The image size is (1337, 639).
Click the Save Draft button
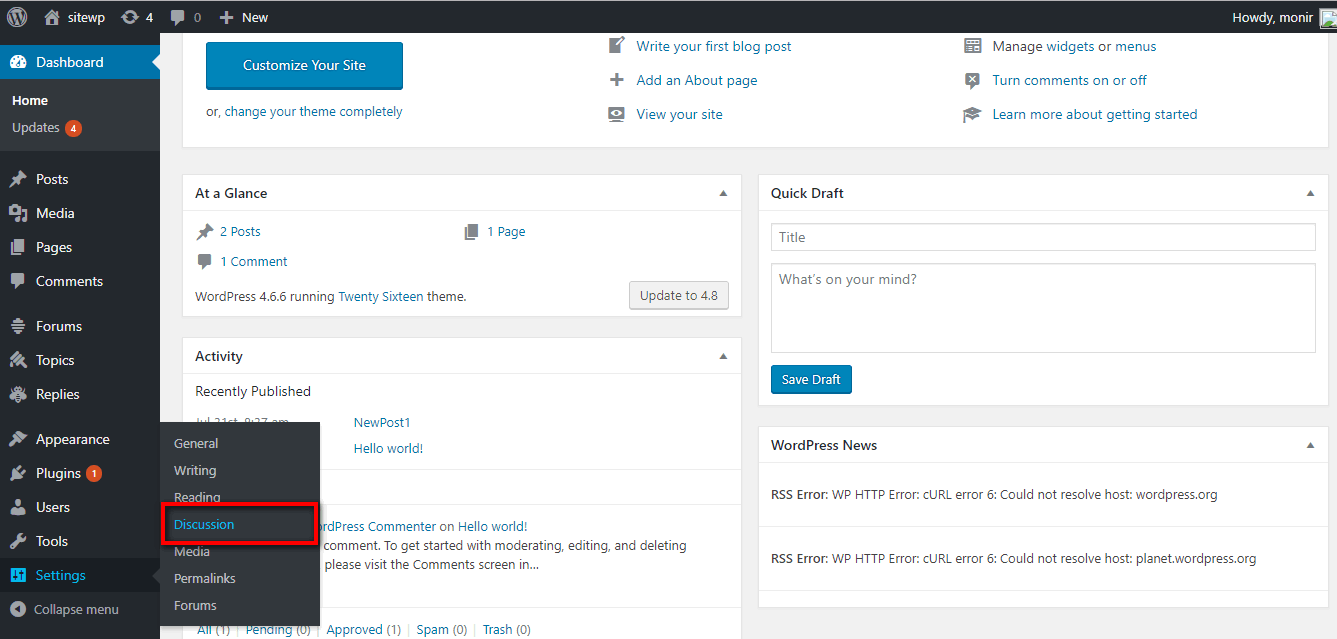pos(811,379)
